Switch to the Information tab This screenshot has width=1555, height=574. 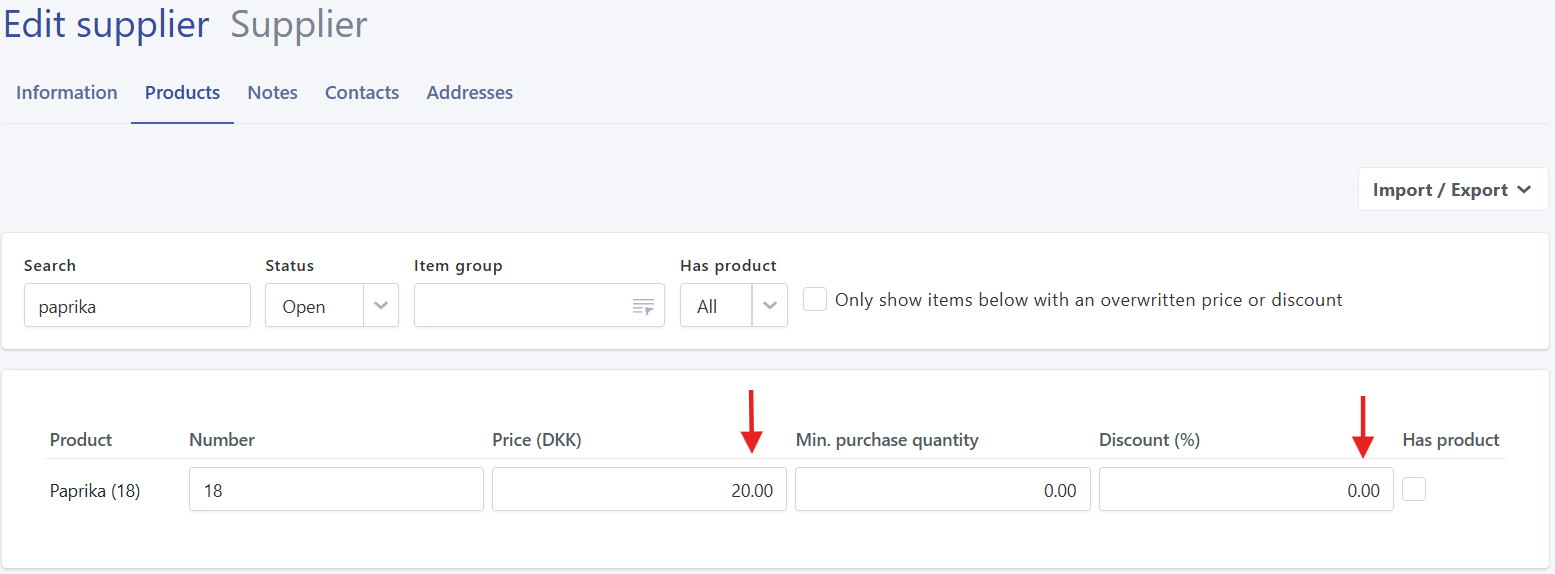(x=67, y=93)
